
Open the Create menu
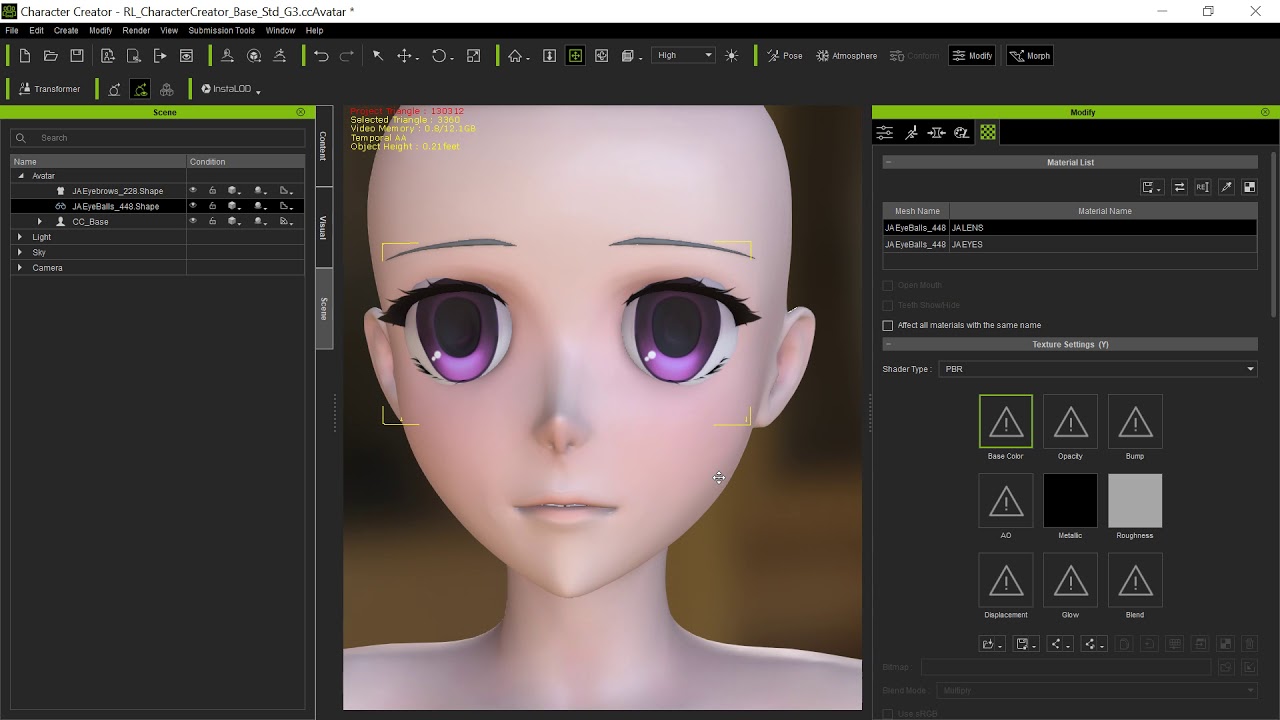point(66,31)
